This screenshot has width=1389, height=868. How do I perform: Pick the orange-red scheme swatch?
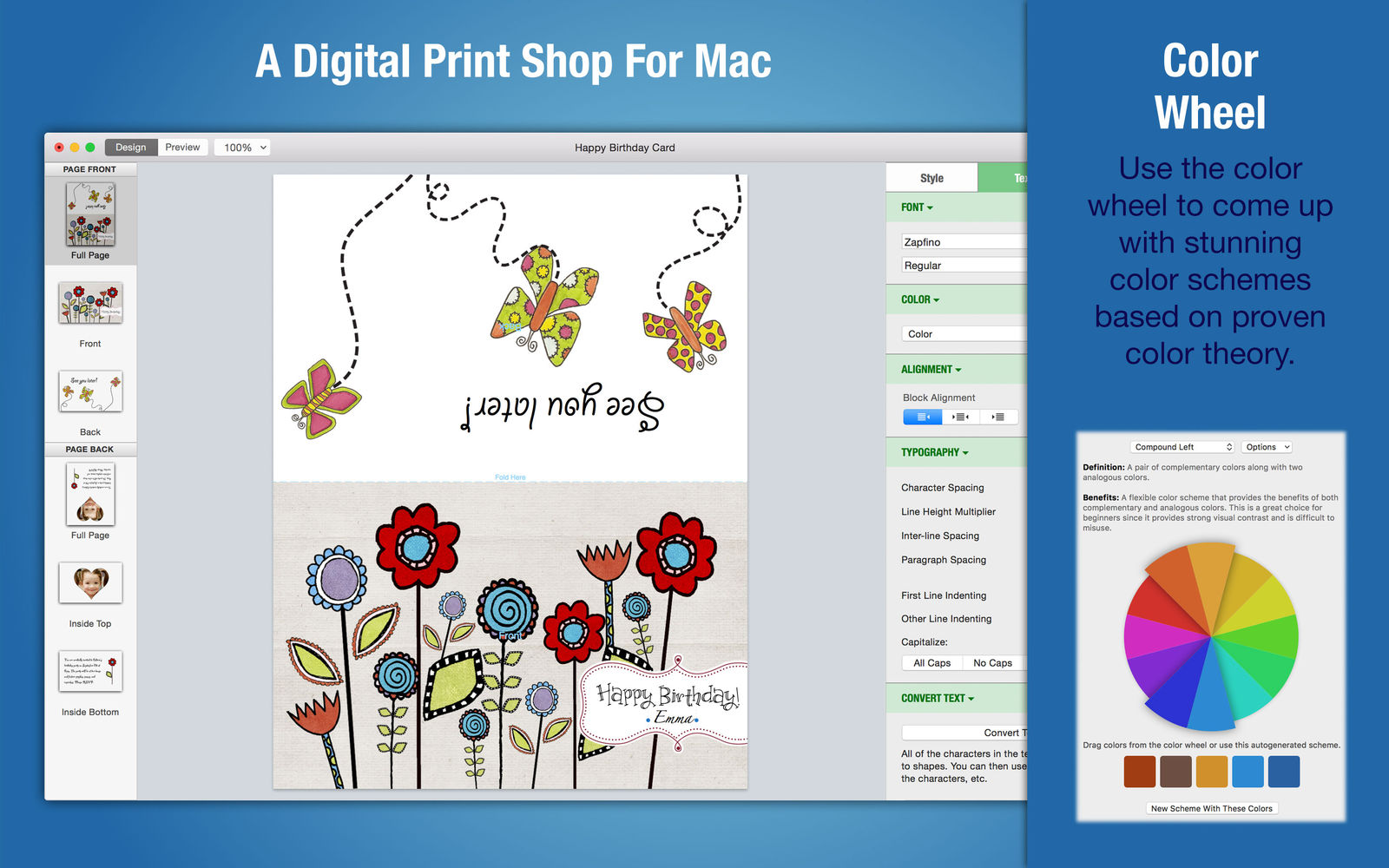click(x=1139, y=772)
